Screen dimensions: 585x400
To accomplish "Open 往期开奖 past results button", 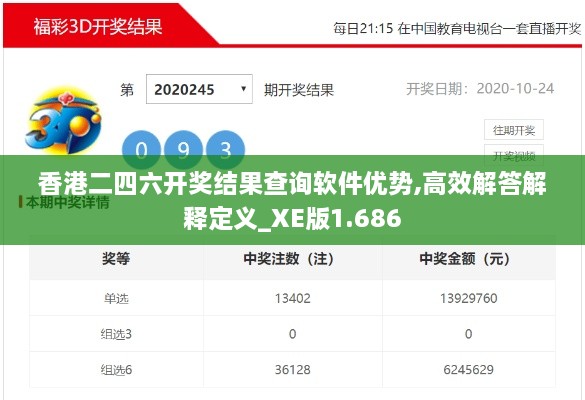I will click(514, 130).
